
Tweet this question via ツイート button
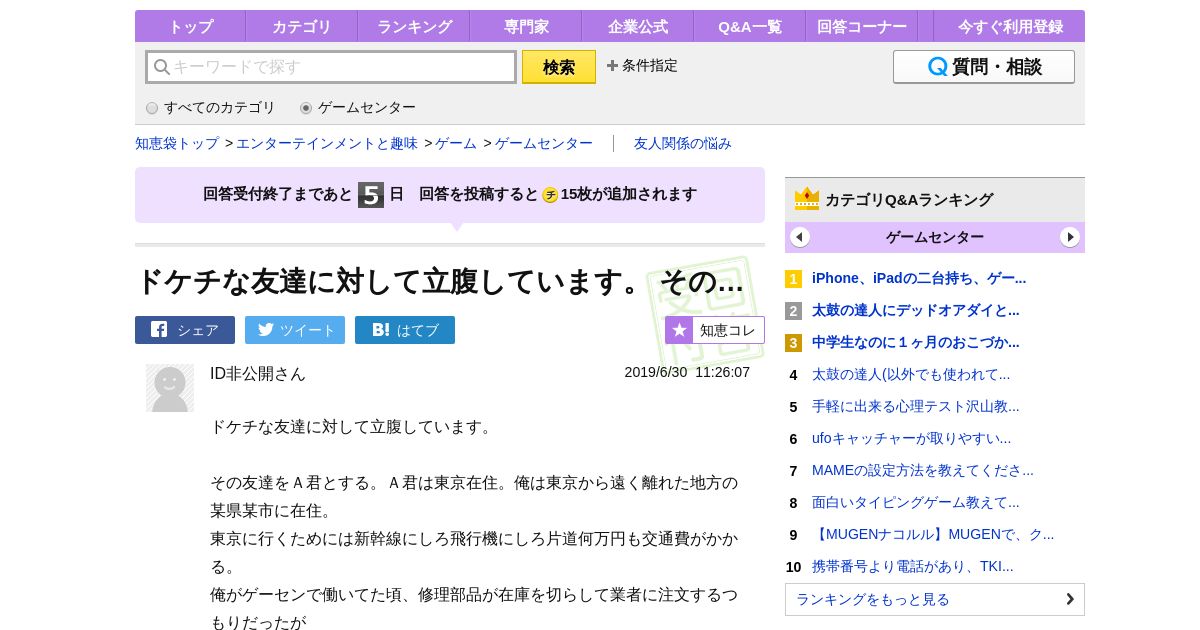click(x=295, y=330)
